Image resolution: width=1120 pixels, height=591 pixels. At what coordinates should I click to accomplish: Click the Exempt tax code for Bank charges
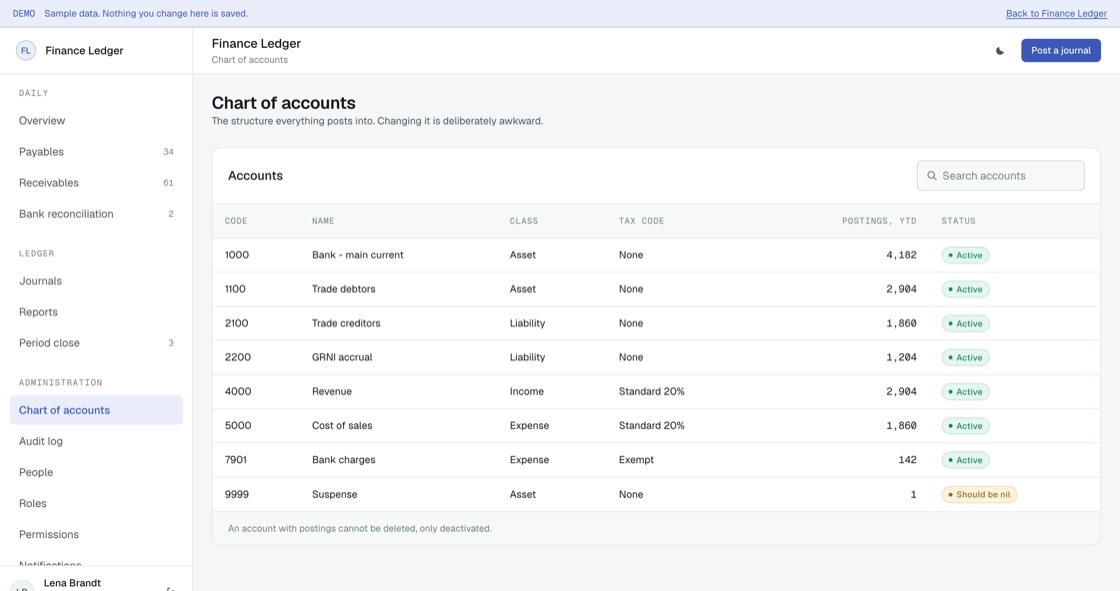click(x=636, y=460)
